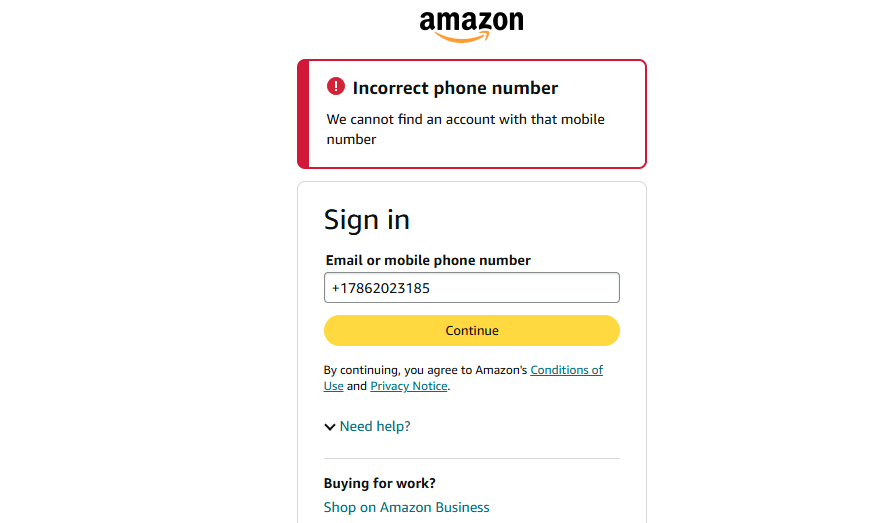894x523 pixels.
Task: Click the cannot find account error message
Action: (465, 129)
